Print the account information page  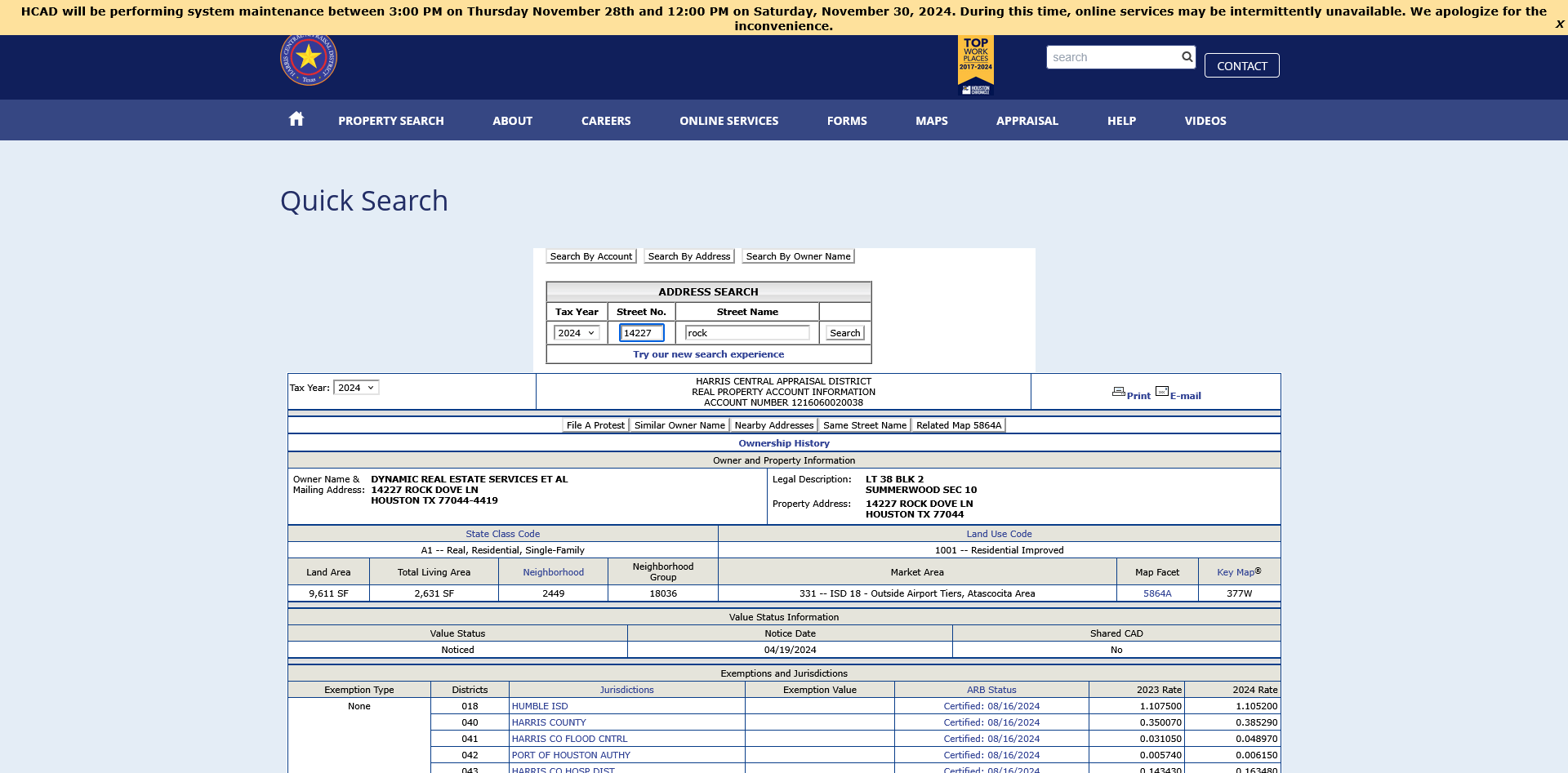[x=1131, y=394]
